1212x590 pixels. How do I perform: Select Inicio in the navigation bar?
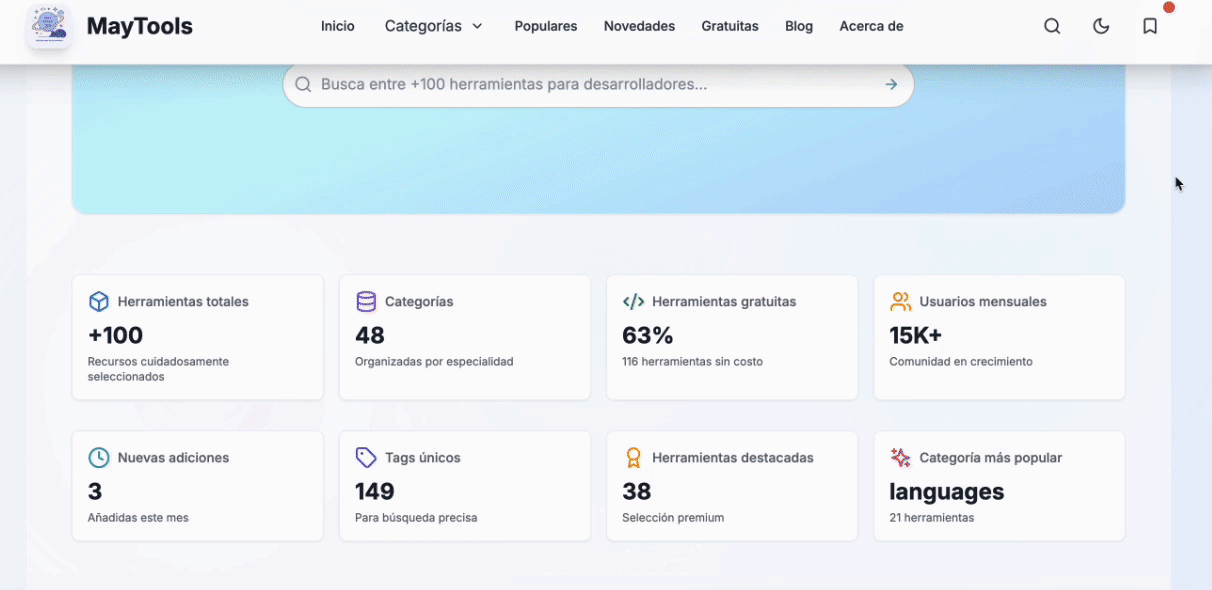click(337, 26)
